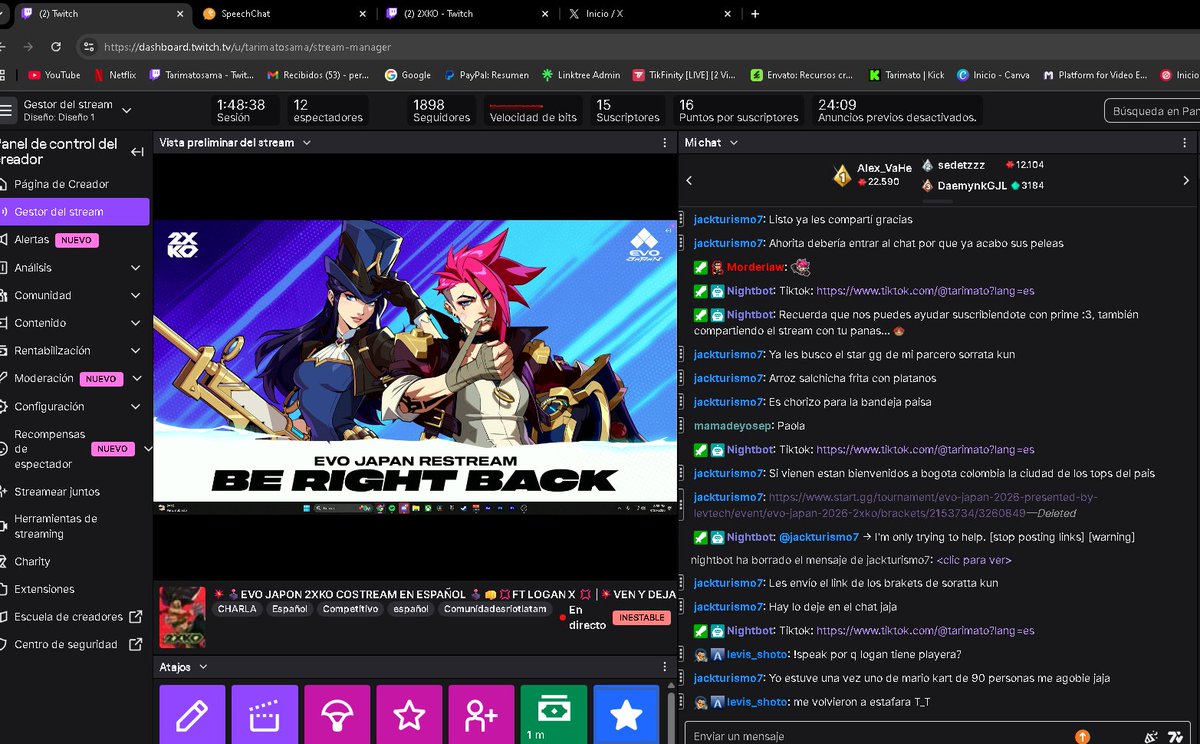This screenshot has height=744, width=1200.
Task: Open the edit stream info pencil shortcut
Action: [191, 715]
